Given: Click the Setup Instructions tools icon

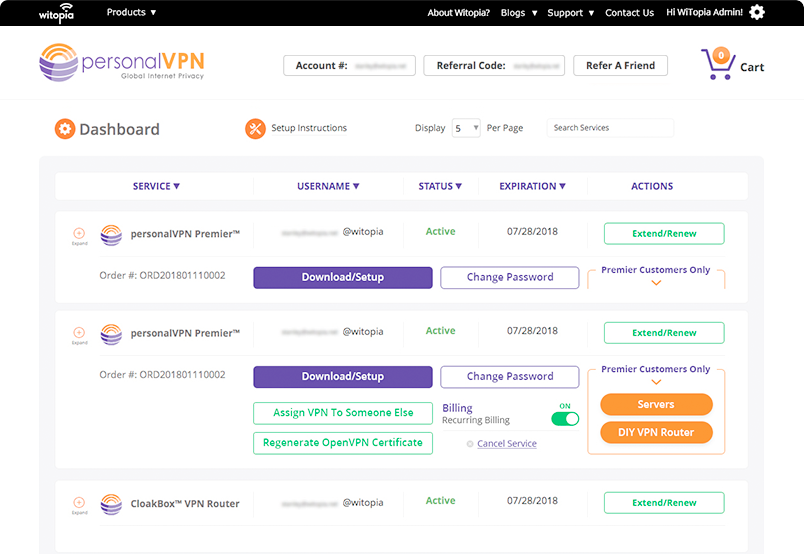Looking at the screenshot, I should click(255, 129).
